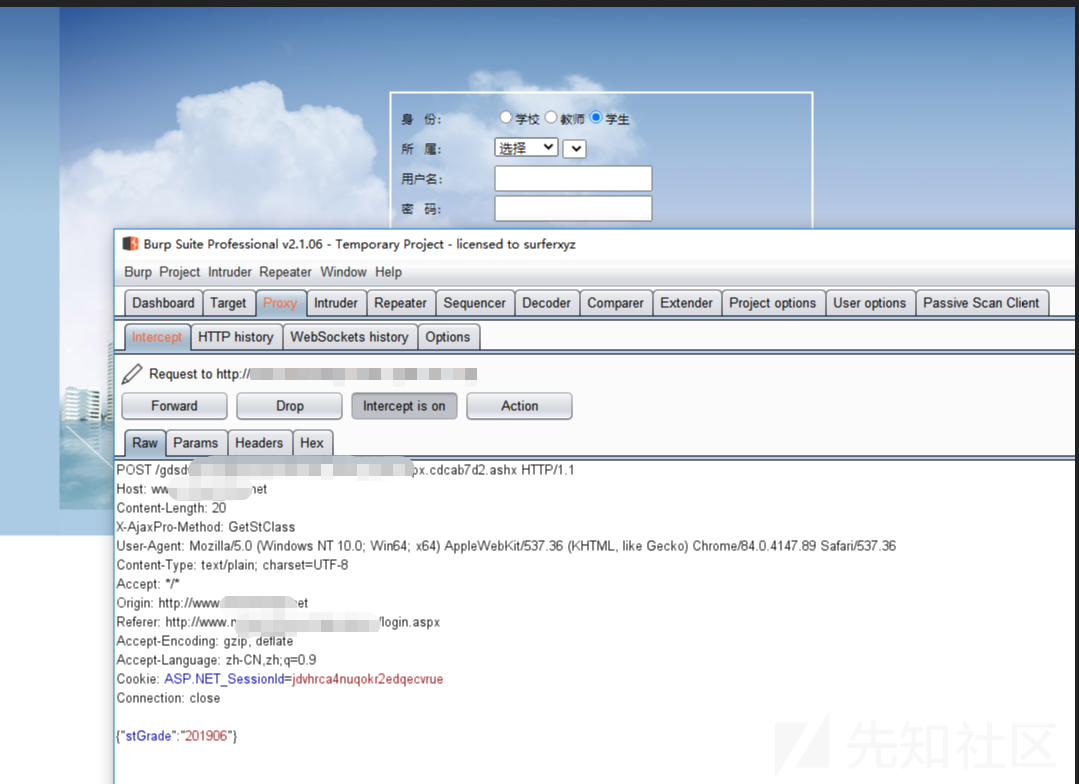Open the Burp menu
The width and height of the screenshot is (1079, 784).
138,272
